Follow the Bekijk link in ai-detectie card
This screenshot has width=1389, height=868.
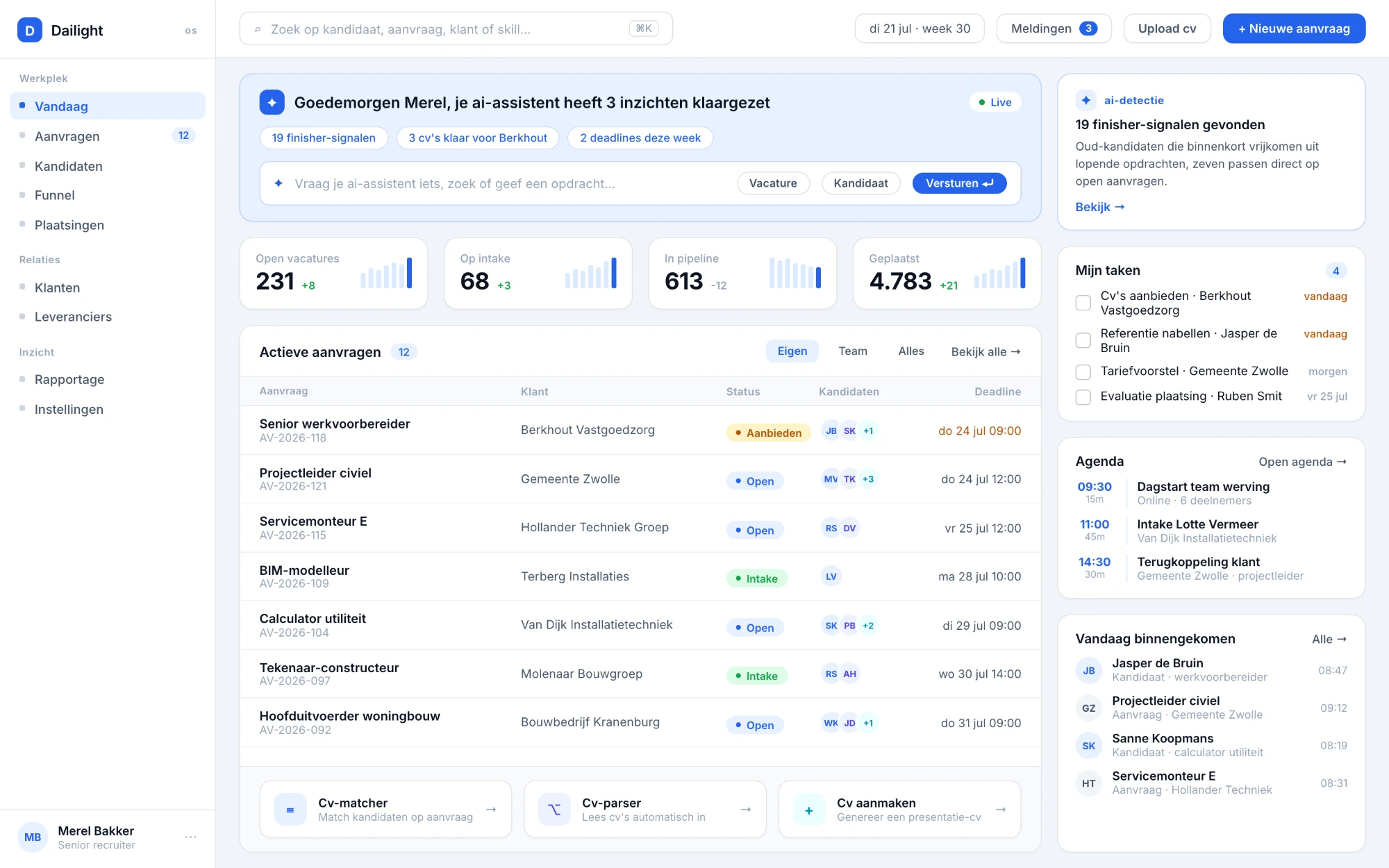tap(1099, 207)
